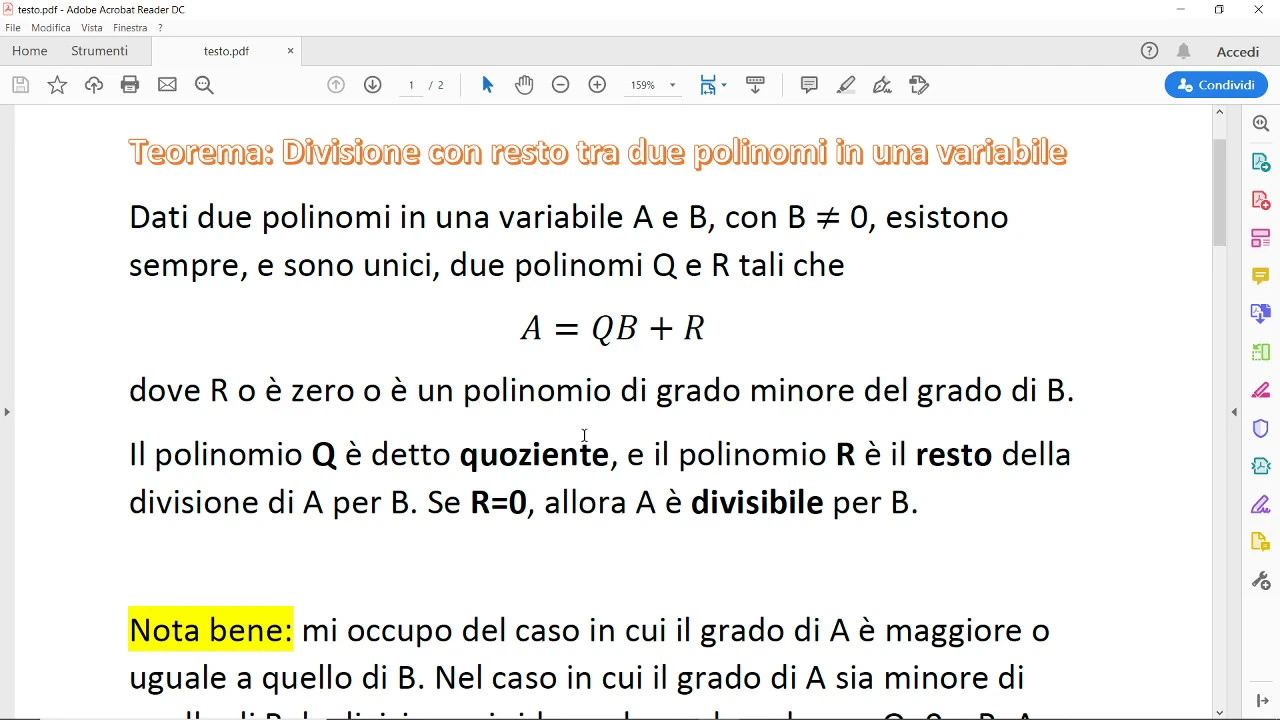
Task: Open More Tools wrench icon in sidebar
Action: coord(1261,581)
